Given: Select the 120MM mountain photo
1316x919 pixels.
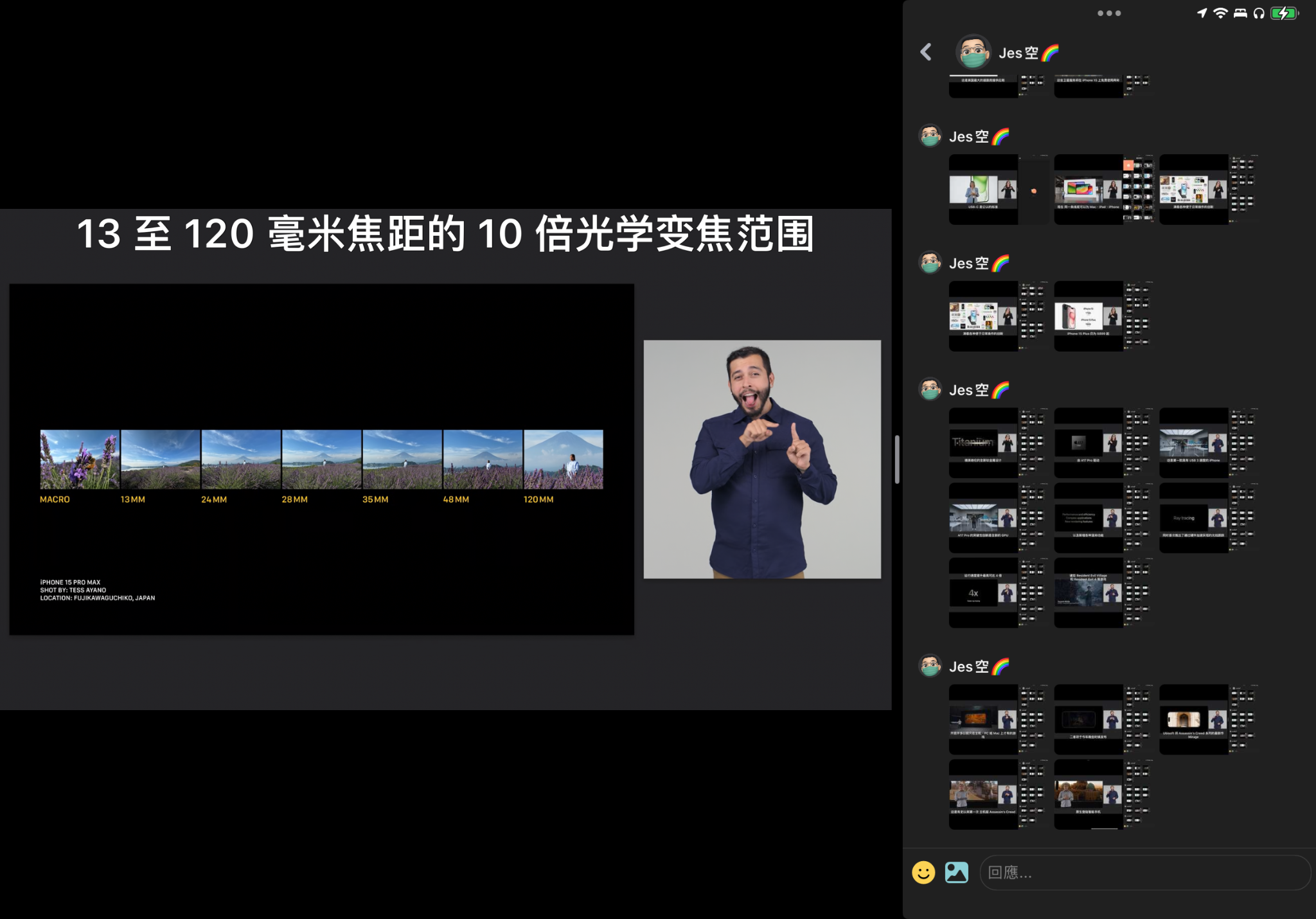Looking at the screenshot, I should click(564, 459).
